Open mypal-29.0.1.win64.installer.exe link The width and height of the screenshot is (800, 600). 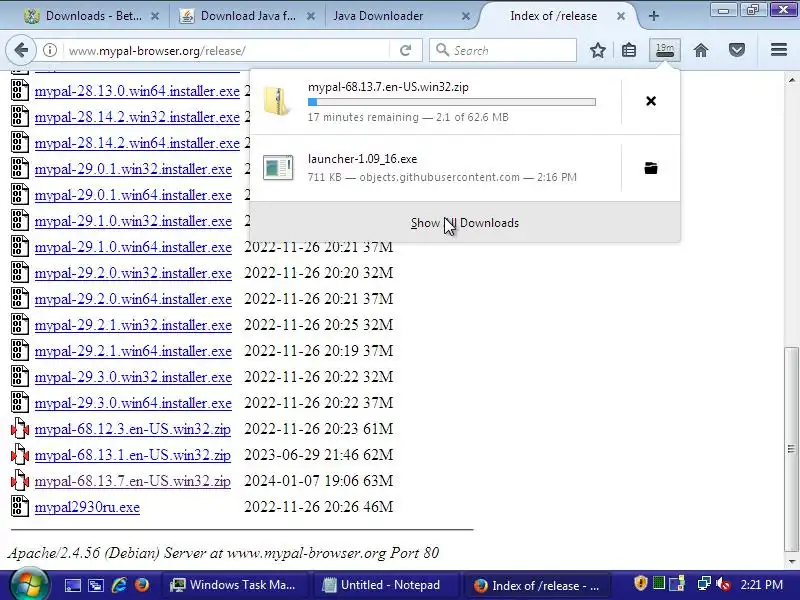(x=133, y=195)
